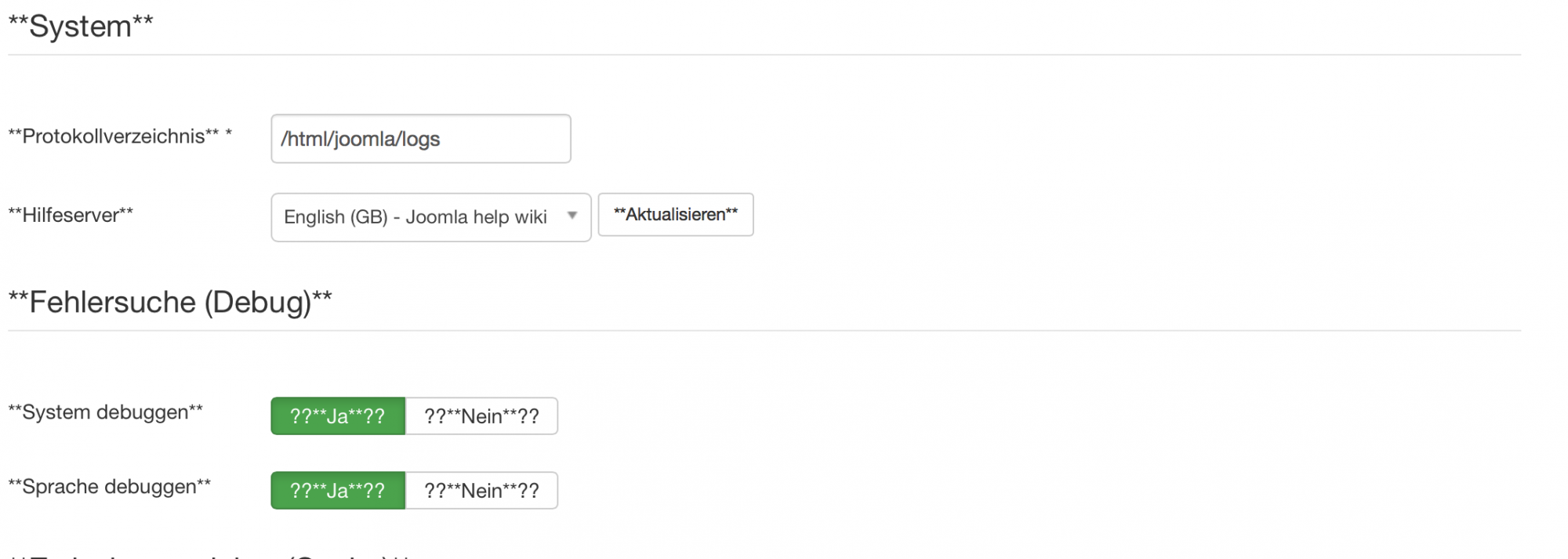
Task: Click the Protokollverzeichnis field label
Action: click(x=114, y=136)
